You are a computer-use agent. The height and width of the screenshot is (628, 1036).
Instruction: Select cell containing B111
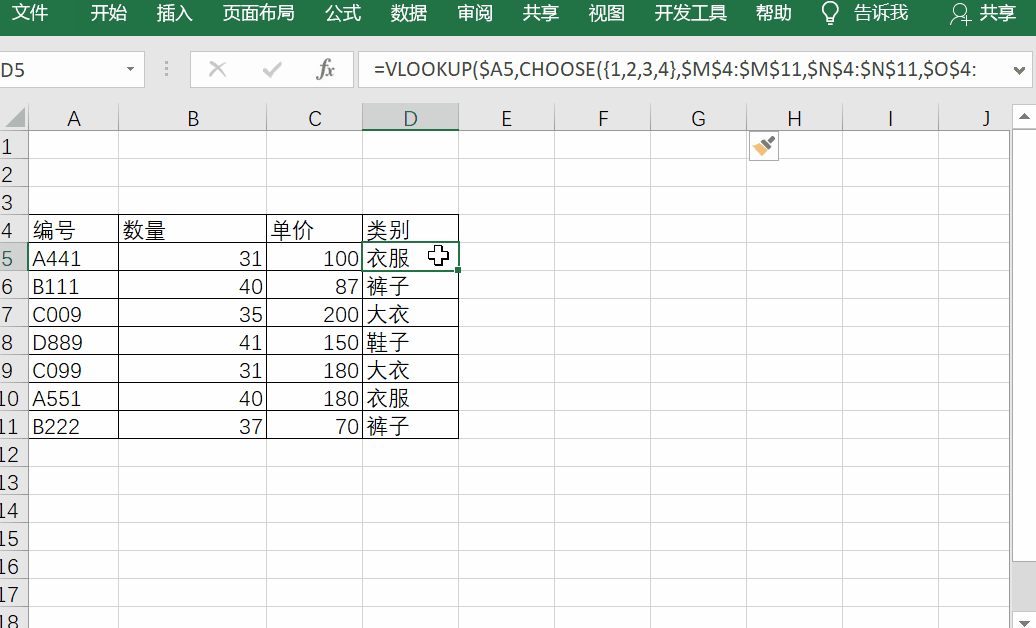tap(73, 286)
